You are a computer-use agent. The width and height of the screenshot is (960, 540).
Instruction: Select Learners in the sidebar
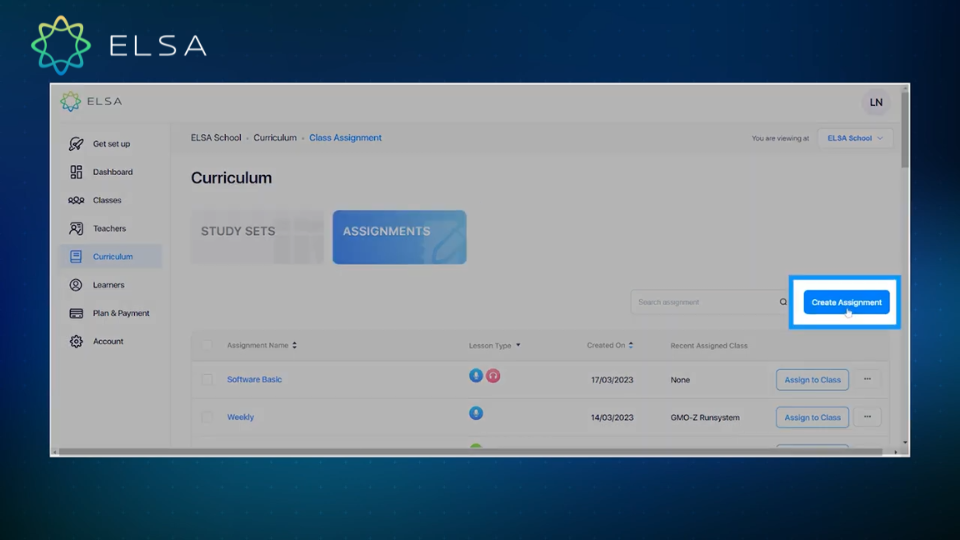tap(111, 285)
